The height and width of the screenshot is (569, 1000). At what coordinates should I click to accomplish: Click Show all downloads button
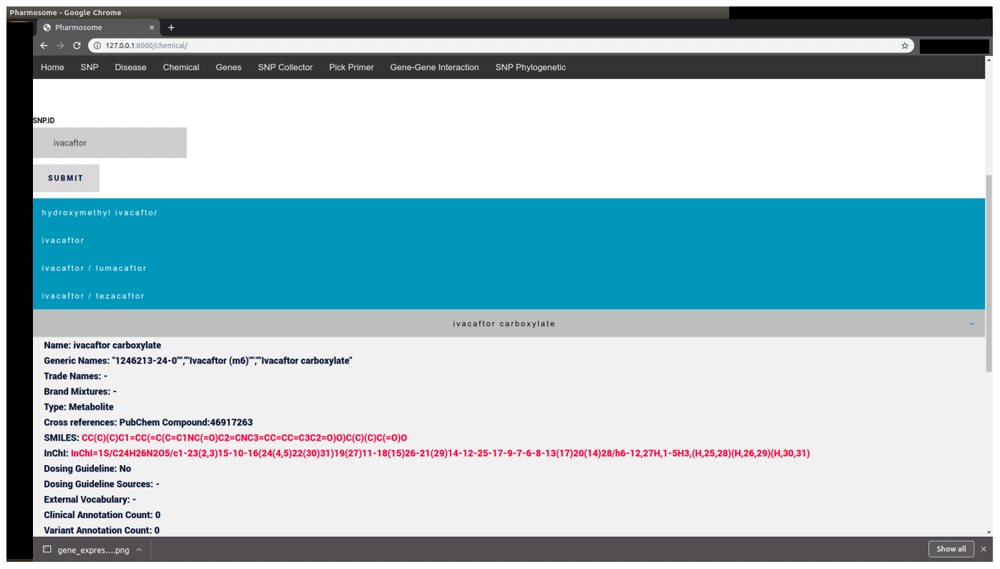[x=950, y=549]
